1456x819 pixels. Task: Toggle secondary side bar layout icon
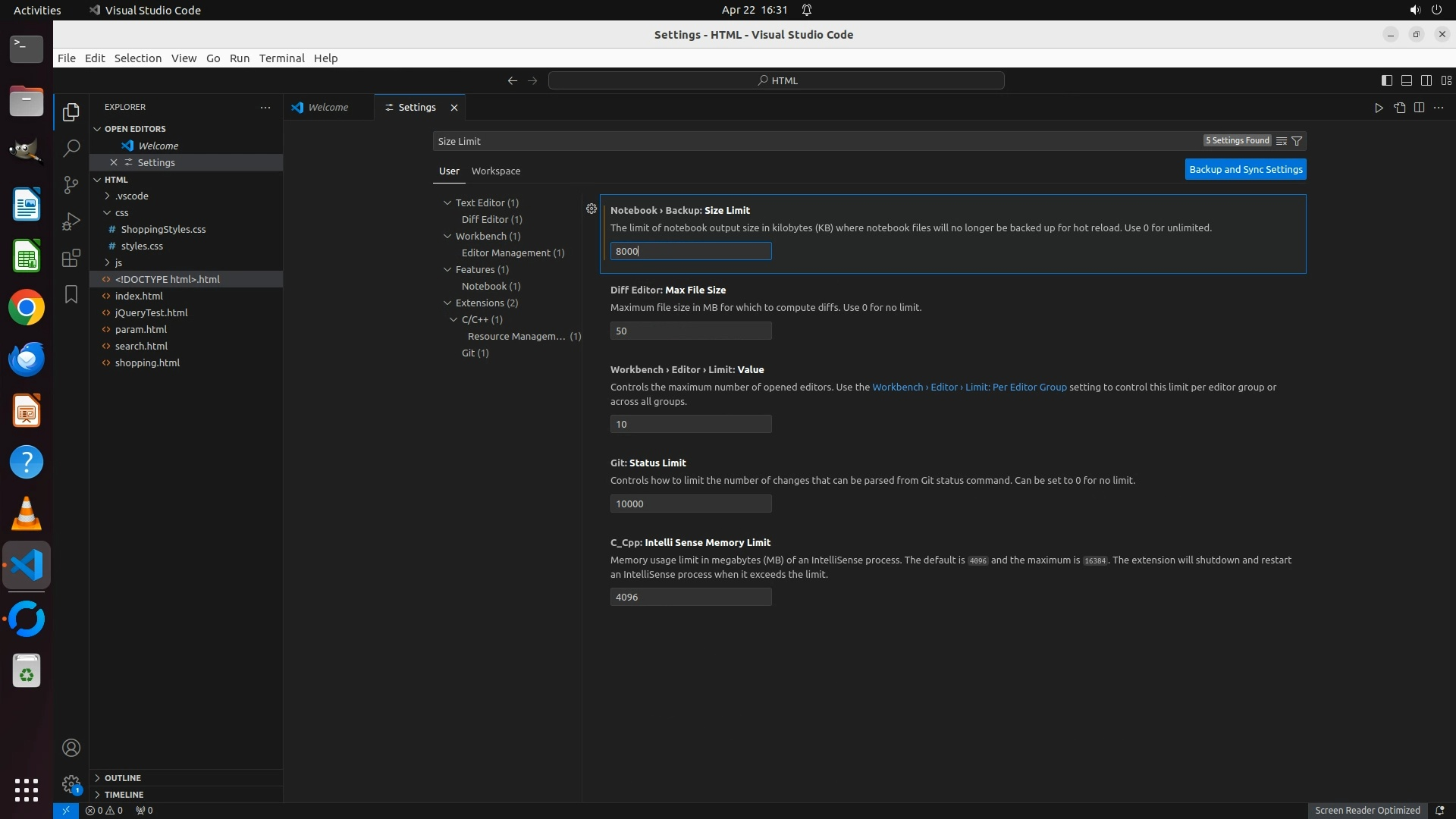point(1426,80)
